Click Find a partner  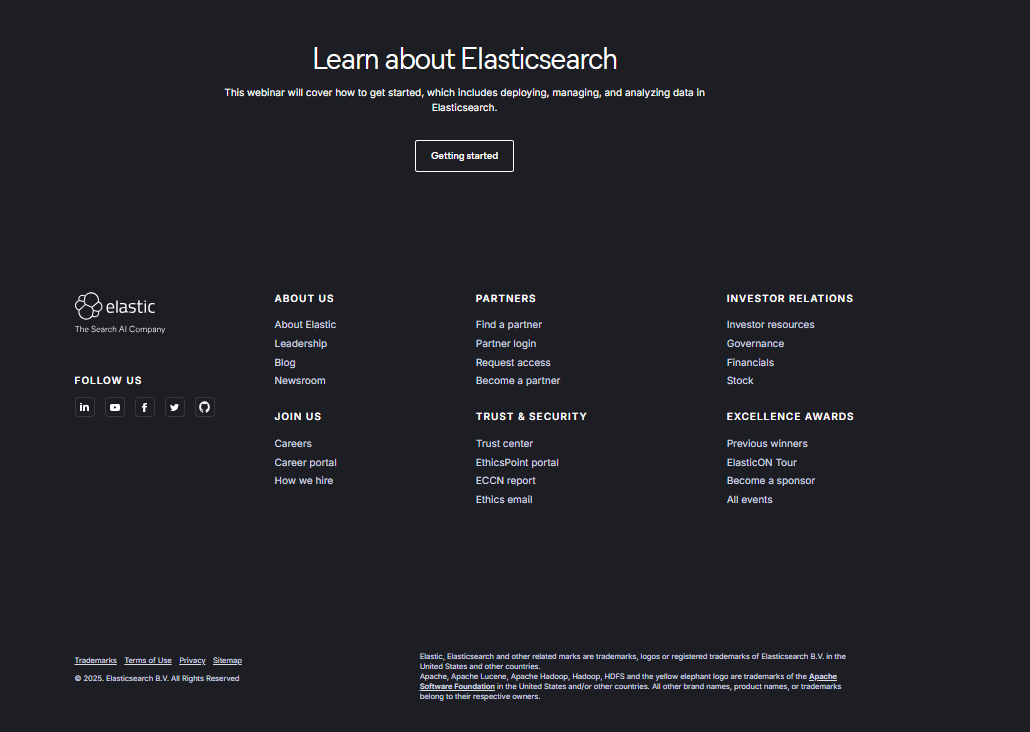pyautogui.click(x=509, y=325)
